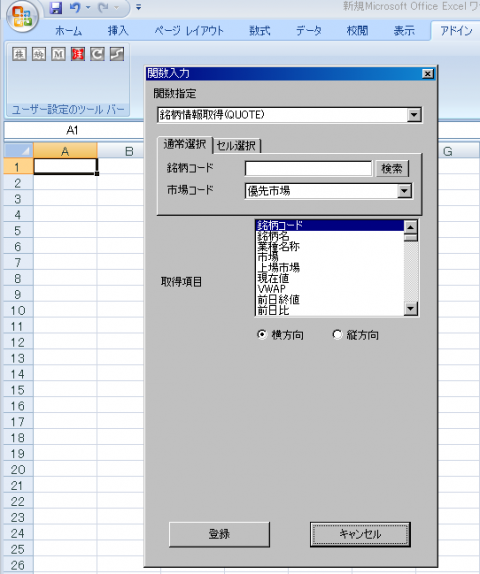Image resolution: width=480 pixels, height=574 pixels.
Task: Click the 登録 register button
Action: click(x=219, y=534)
